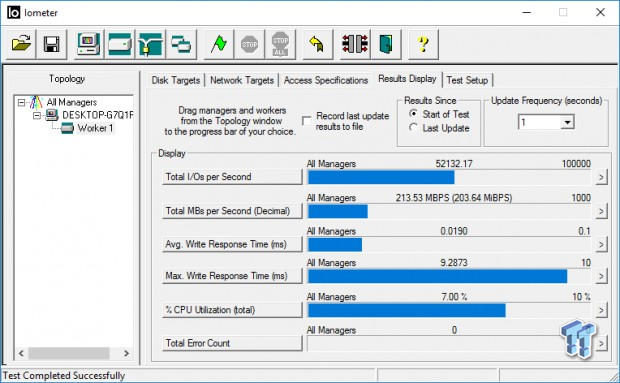Image resolution: width=620 pixels, height=383 pixels.
Task: Click % CPU Utilization (total) button
Action: tap(232, 310)
